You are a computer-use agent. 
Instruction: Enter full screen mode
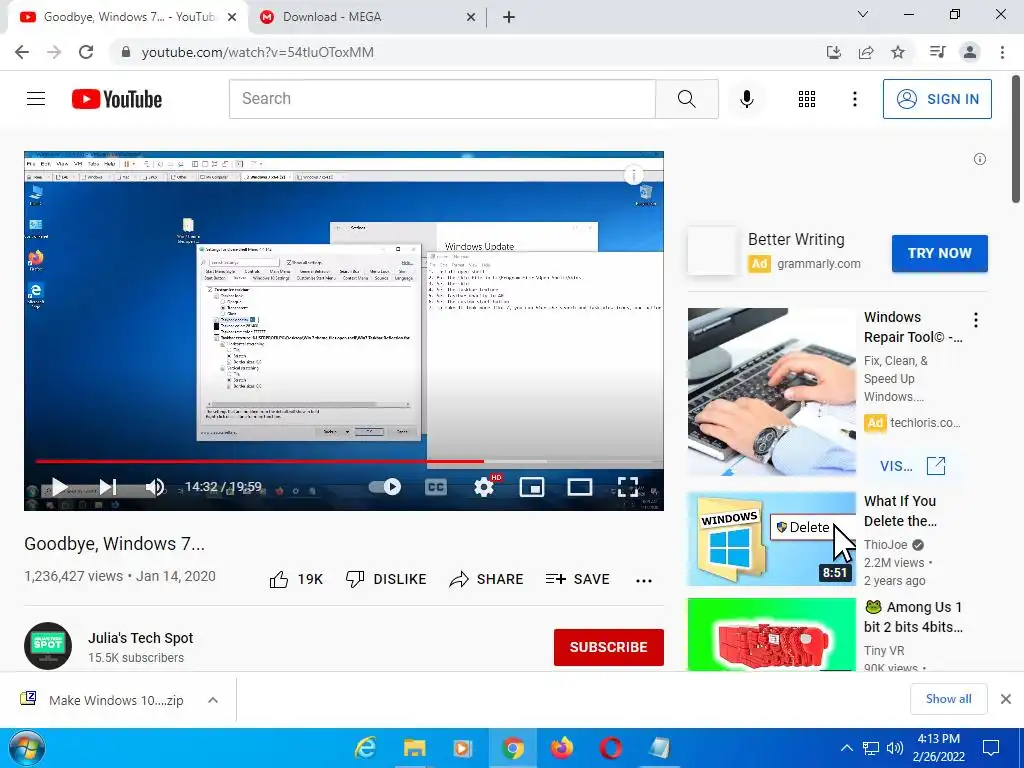coord(628,487)
